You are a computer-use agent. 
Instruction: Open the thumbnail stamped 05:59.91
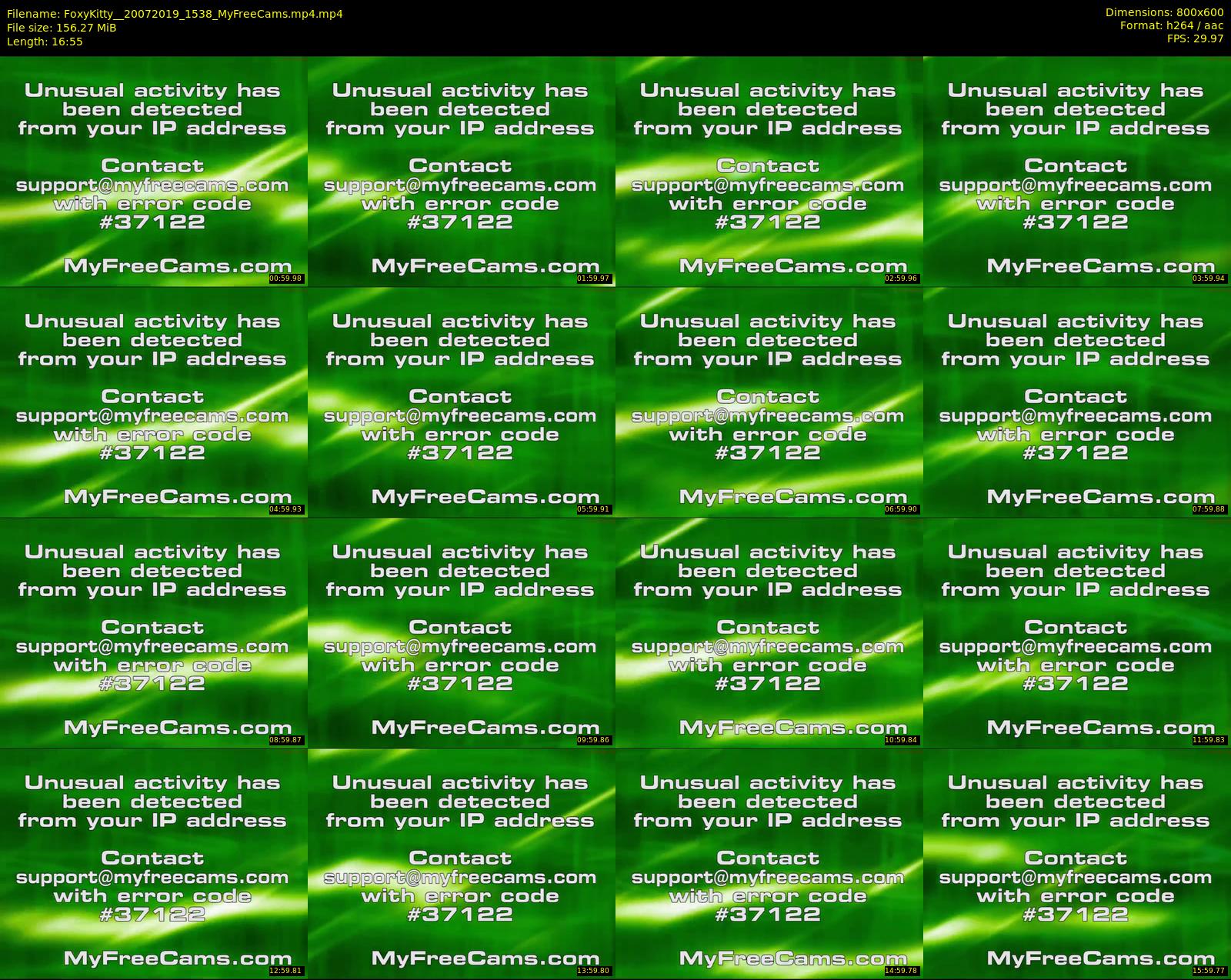tap(461, 402)
